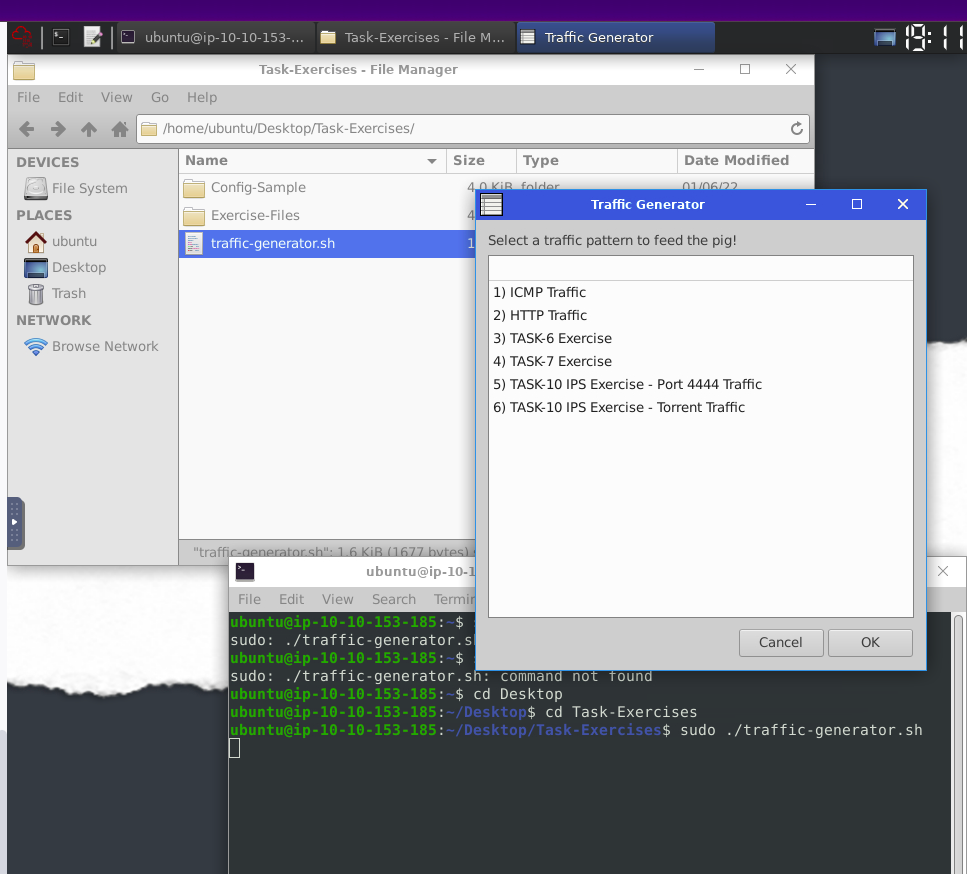
Task: Open the Search menu in terminal window
Action: click(x=393, y=599)
